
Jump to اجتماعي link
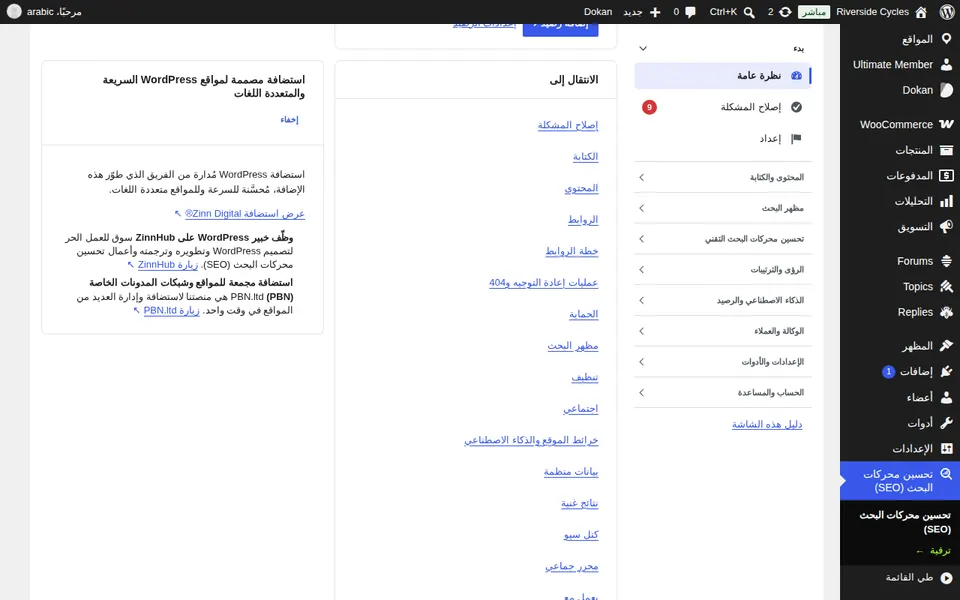(580, 409)
